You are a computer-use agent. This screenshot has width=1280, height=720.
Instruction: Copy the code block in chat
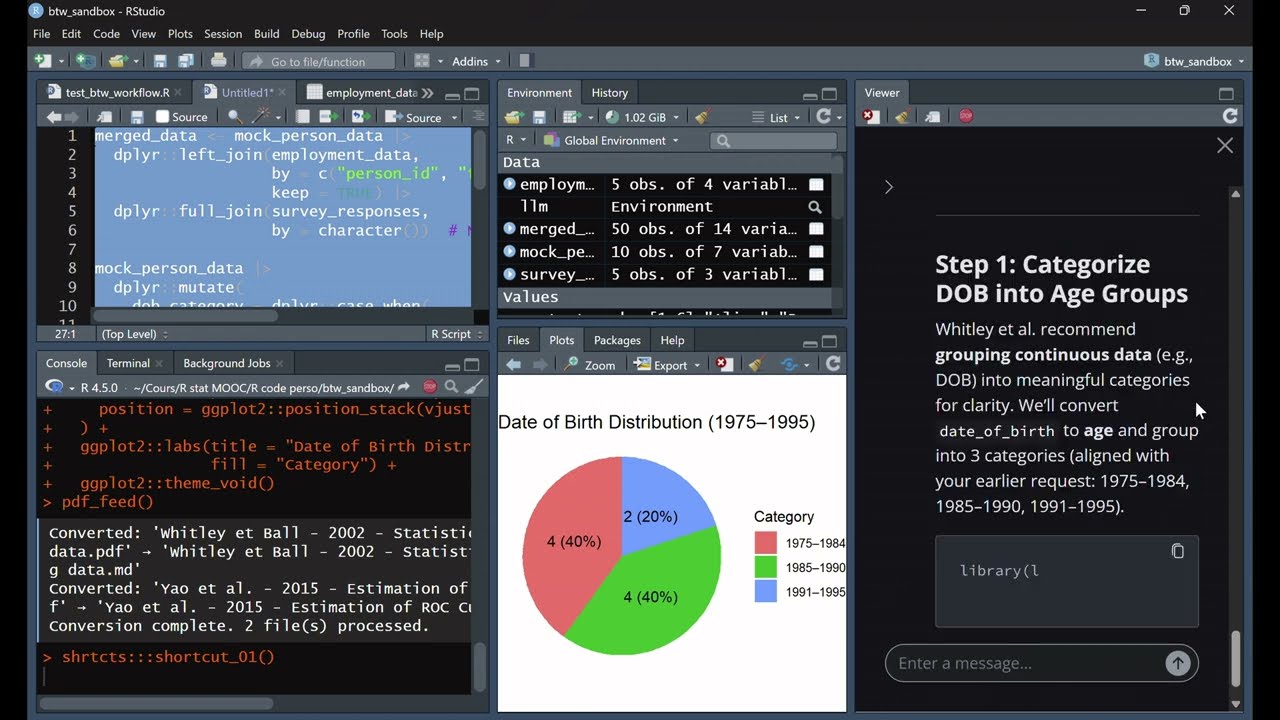[x=1178, y=551]
